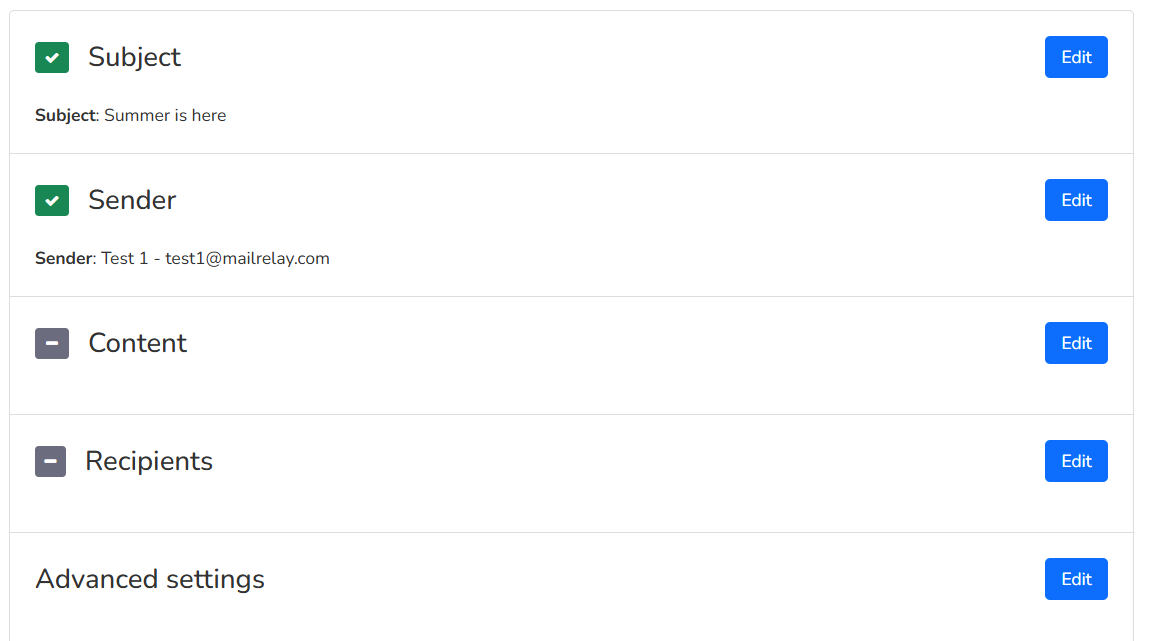Click the gray minus icon beside Recipients
Viewport: 1161px width, 641px height.
point(50,461)
